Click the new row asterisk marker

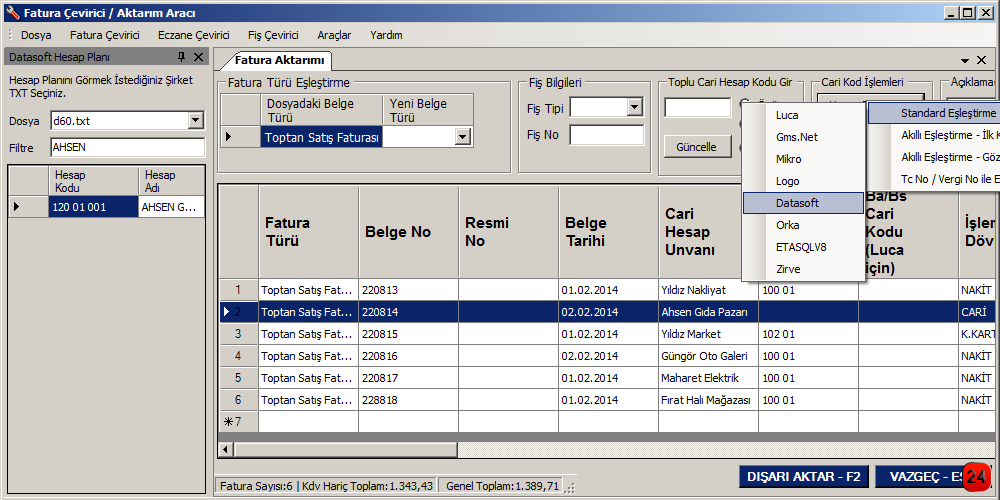tap(238, 421)
